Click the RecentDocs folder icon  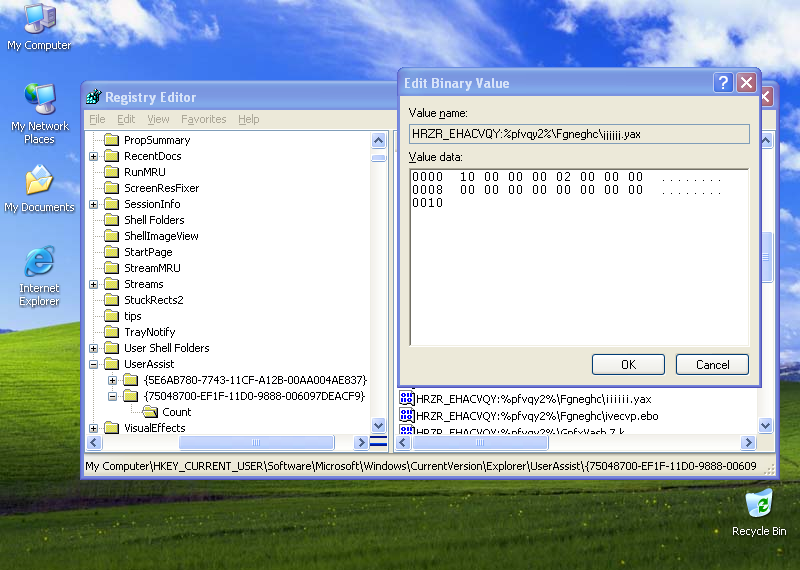point(111,156)
